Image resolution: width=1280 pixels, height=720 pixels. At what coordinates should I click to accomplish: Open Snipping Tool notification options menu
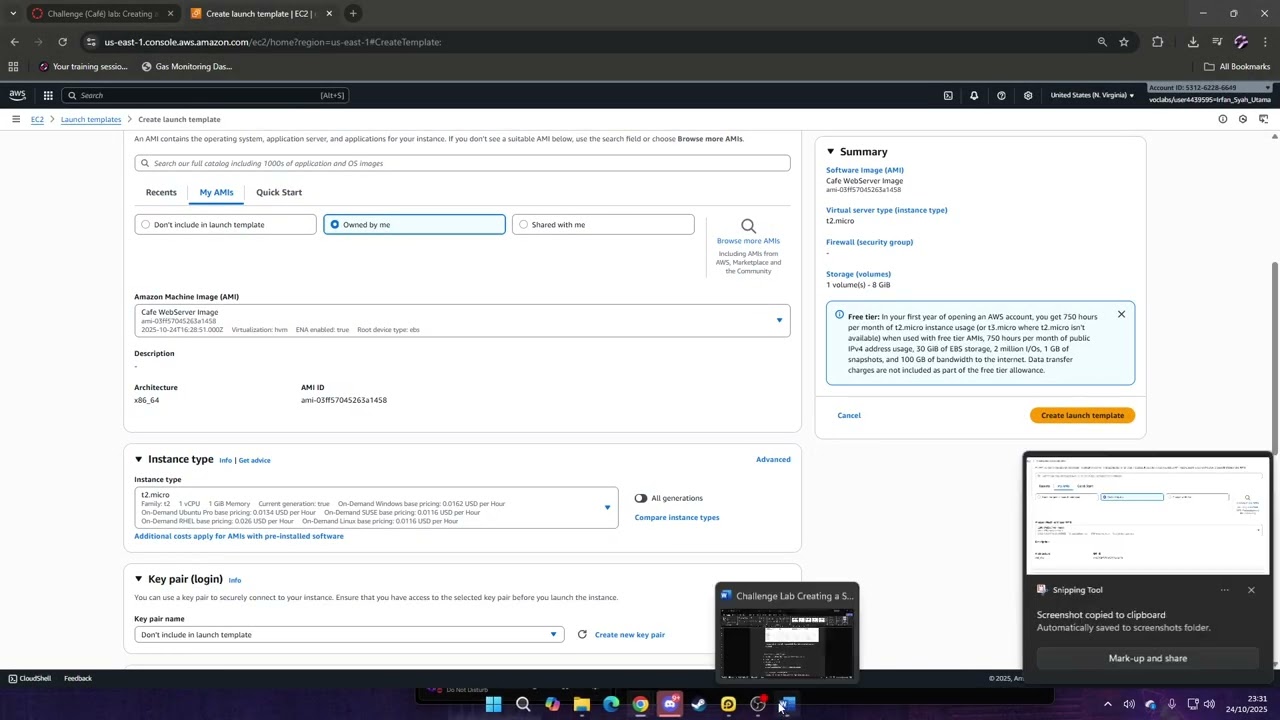tap(1224, 590)
